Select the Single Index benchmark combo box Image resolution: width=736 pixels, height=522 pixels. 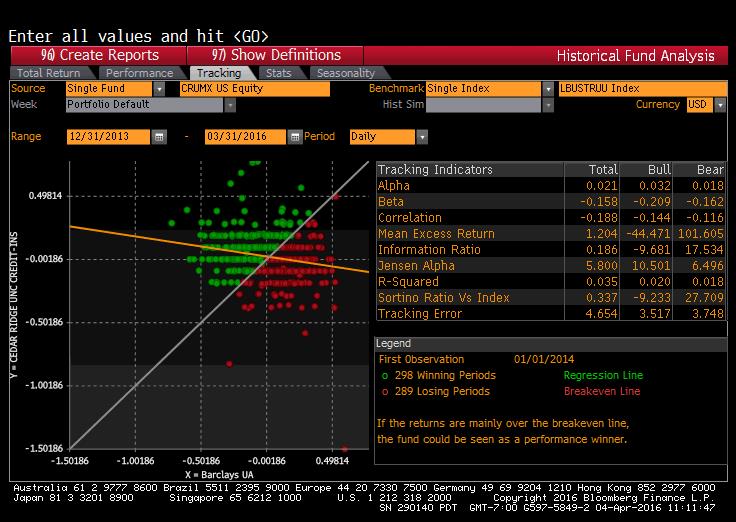pos(483,89)
